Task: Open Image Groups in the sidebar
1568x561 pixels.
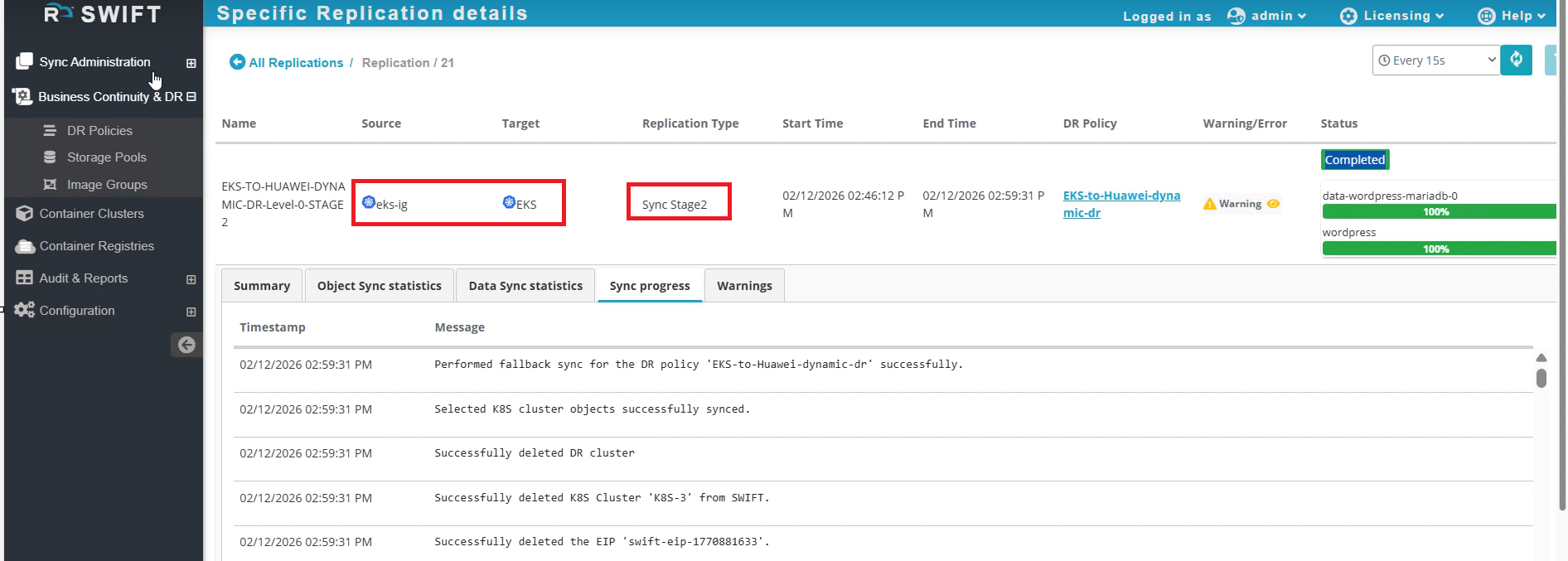Action: [107, 185]
